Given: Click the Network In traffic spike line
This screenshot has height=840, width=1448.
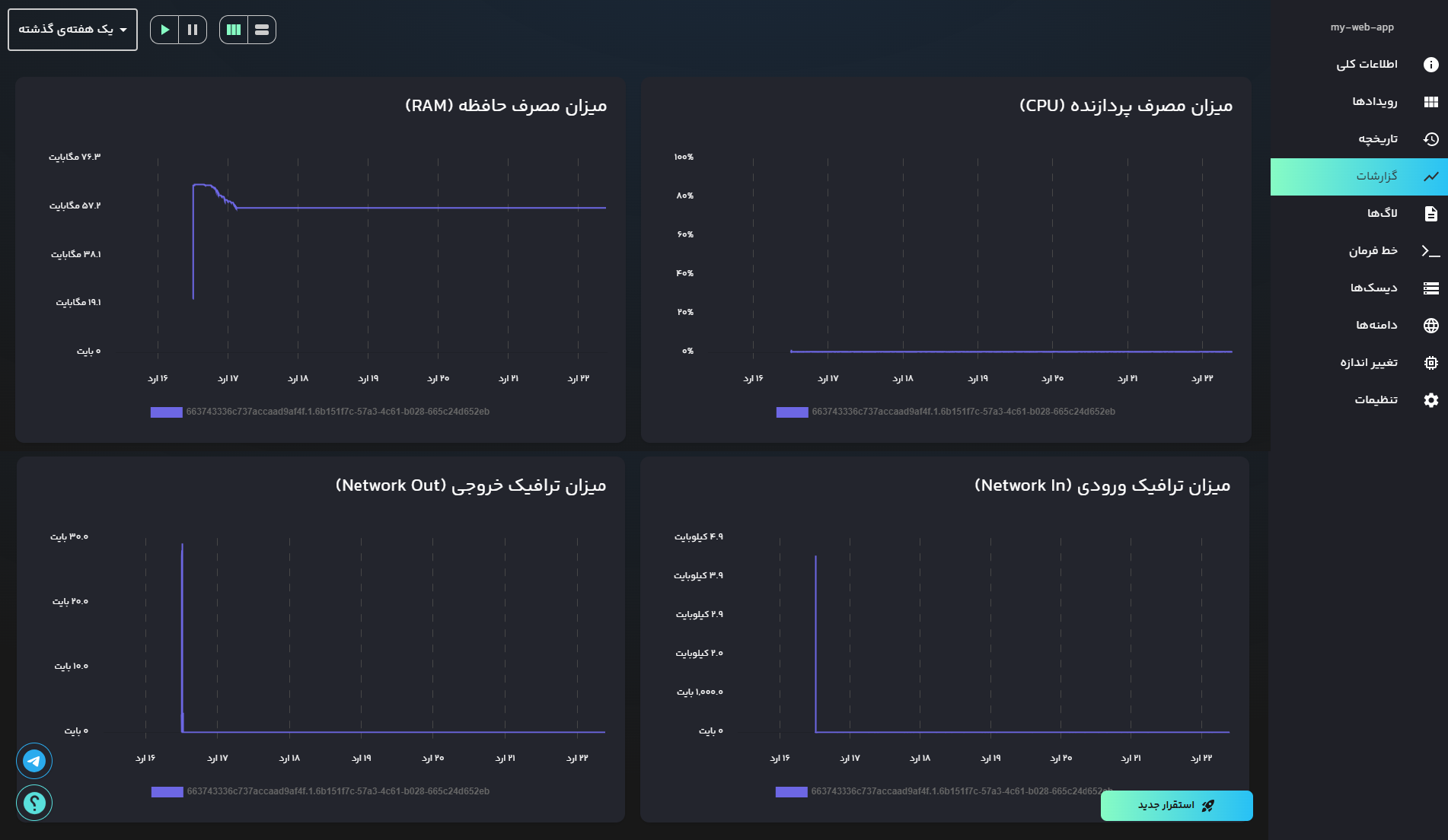Looking at the screenshot, I should point(815,643).
